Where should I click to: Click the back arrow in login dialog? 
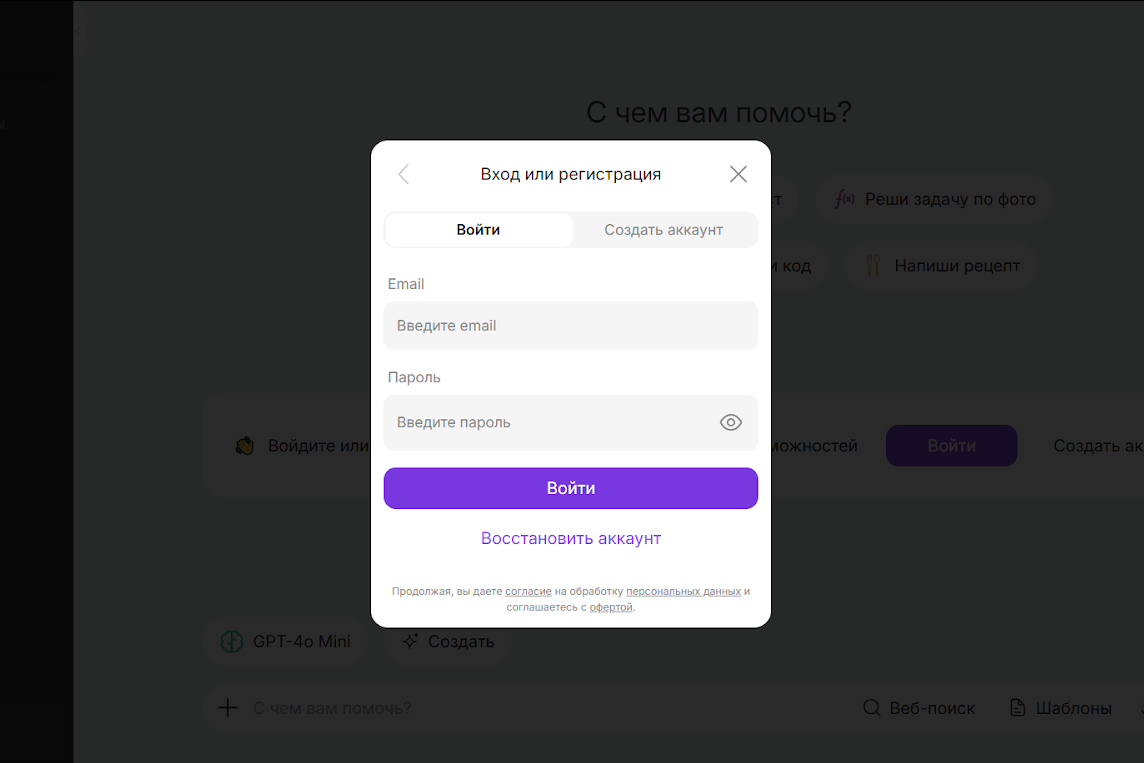click(x=404, y=174)
